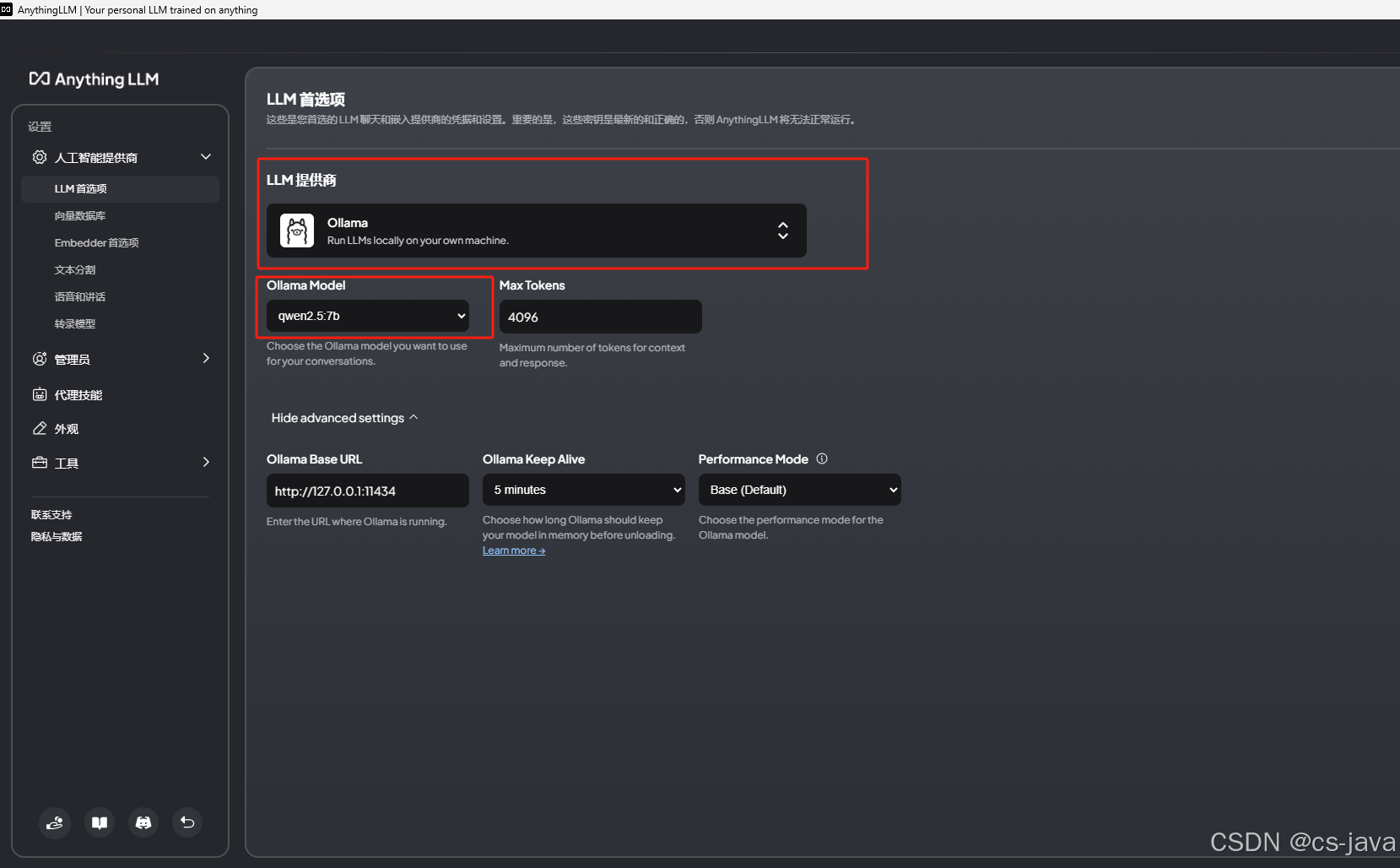This screenshot has width=1400, height=868.
Task: Open the Performance Mode dropdown
Action: point(800,490)
